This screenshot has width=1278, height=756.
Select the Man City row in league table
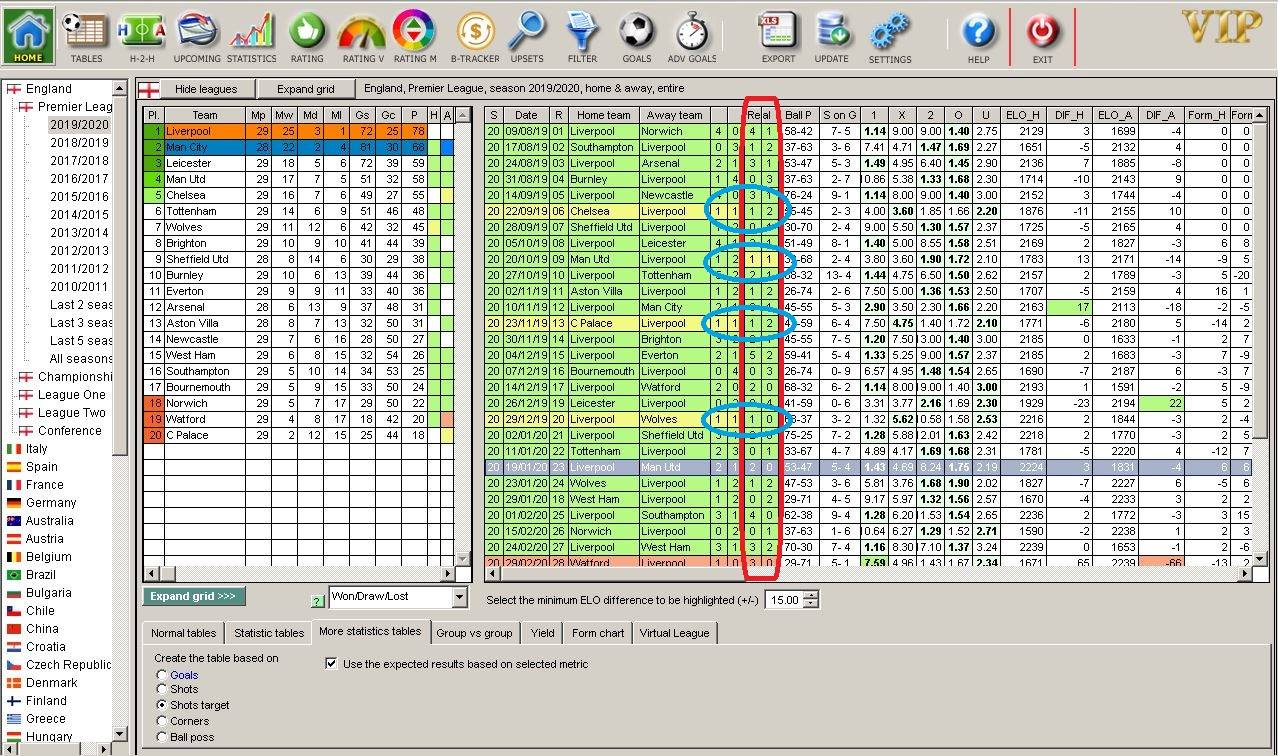tap(298, 147)
